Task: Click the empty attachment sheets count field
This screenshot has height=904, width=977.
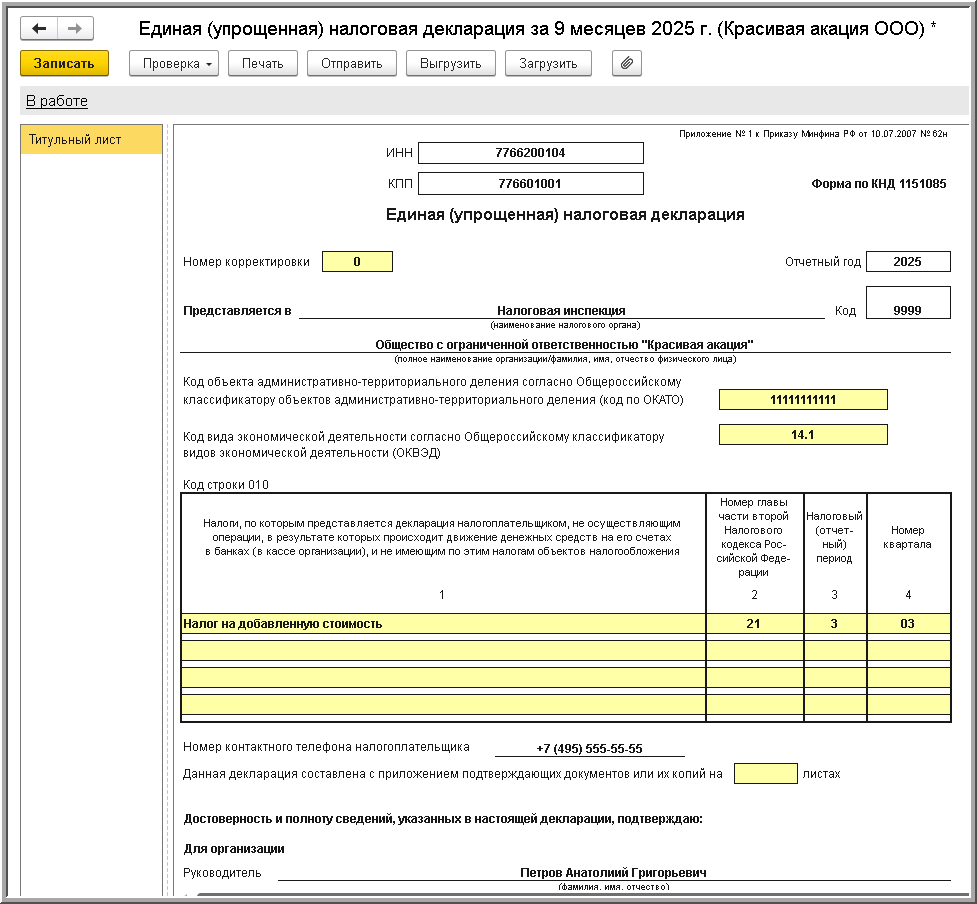Action: [x=765, y=774]
